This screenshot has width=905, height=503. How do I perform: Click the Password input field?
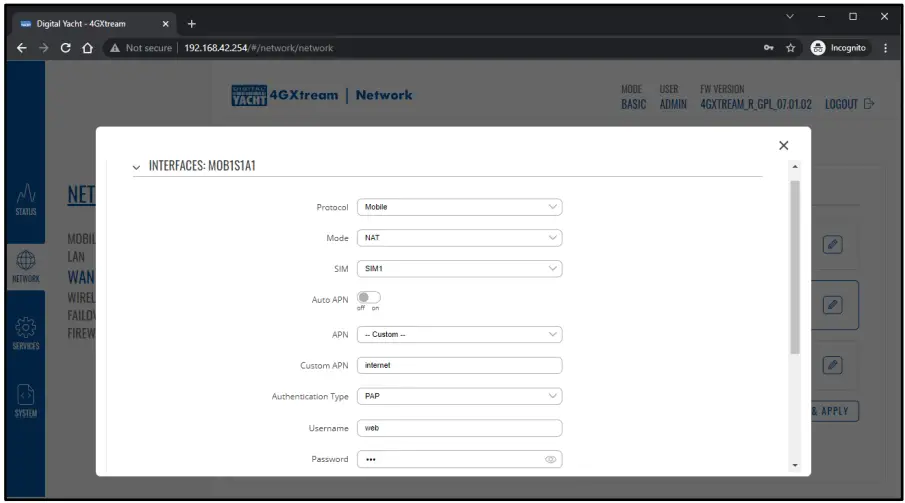coord(459,460)
